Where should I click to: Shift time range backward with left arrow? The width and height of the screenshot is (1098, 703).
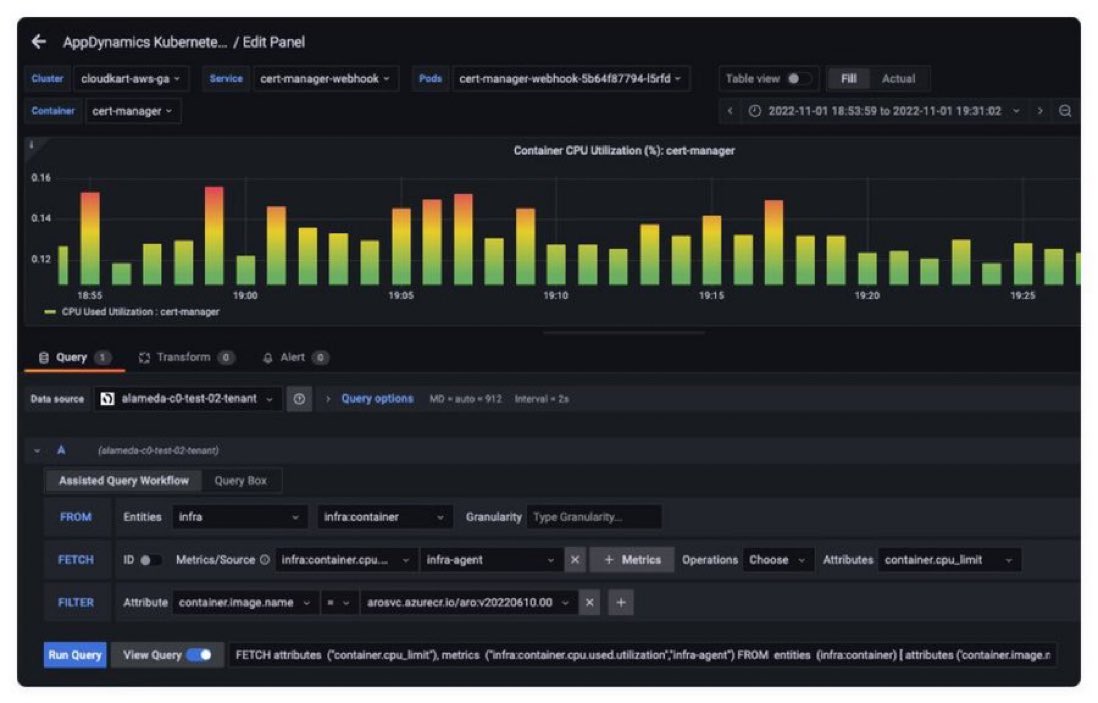[x=730, y=111]
